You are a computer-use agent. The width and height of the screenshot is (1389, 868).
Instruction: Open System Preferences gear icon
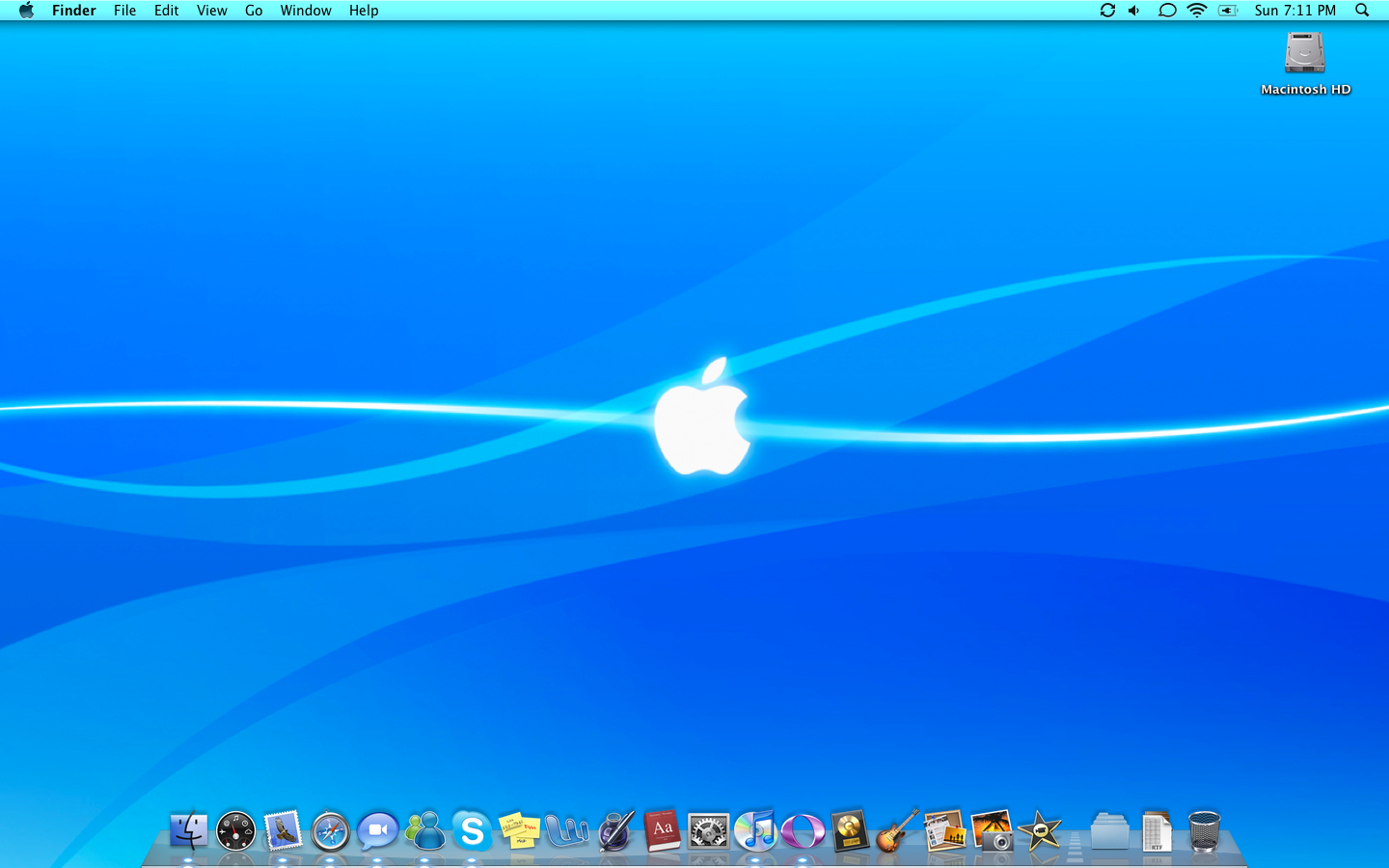coord(708,830)
